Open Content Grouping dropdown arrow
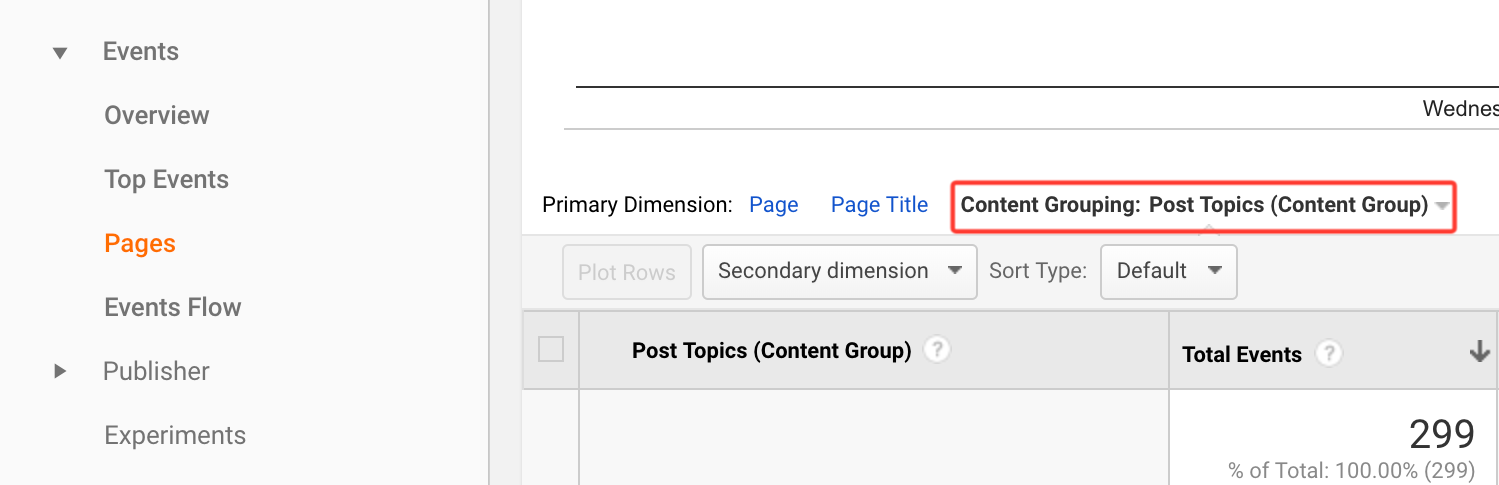Screen dimensions: 1499x485 (x=1441, y=206)
